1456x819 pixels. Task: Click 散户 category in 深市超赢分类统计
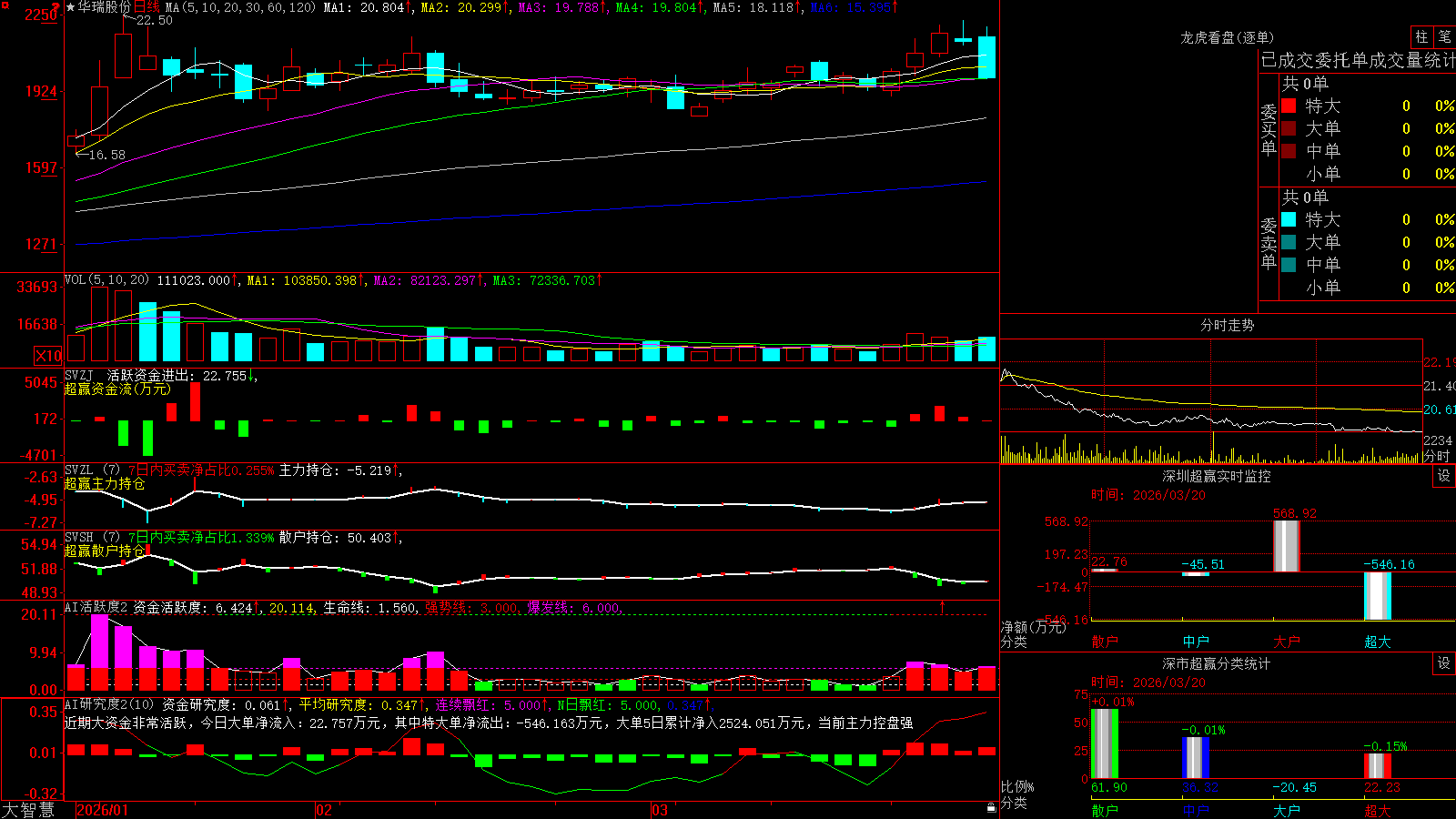point(1105,811)
